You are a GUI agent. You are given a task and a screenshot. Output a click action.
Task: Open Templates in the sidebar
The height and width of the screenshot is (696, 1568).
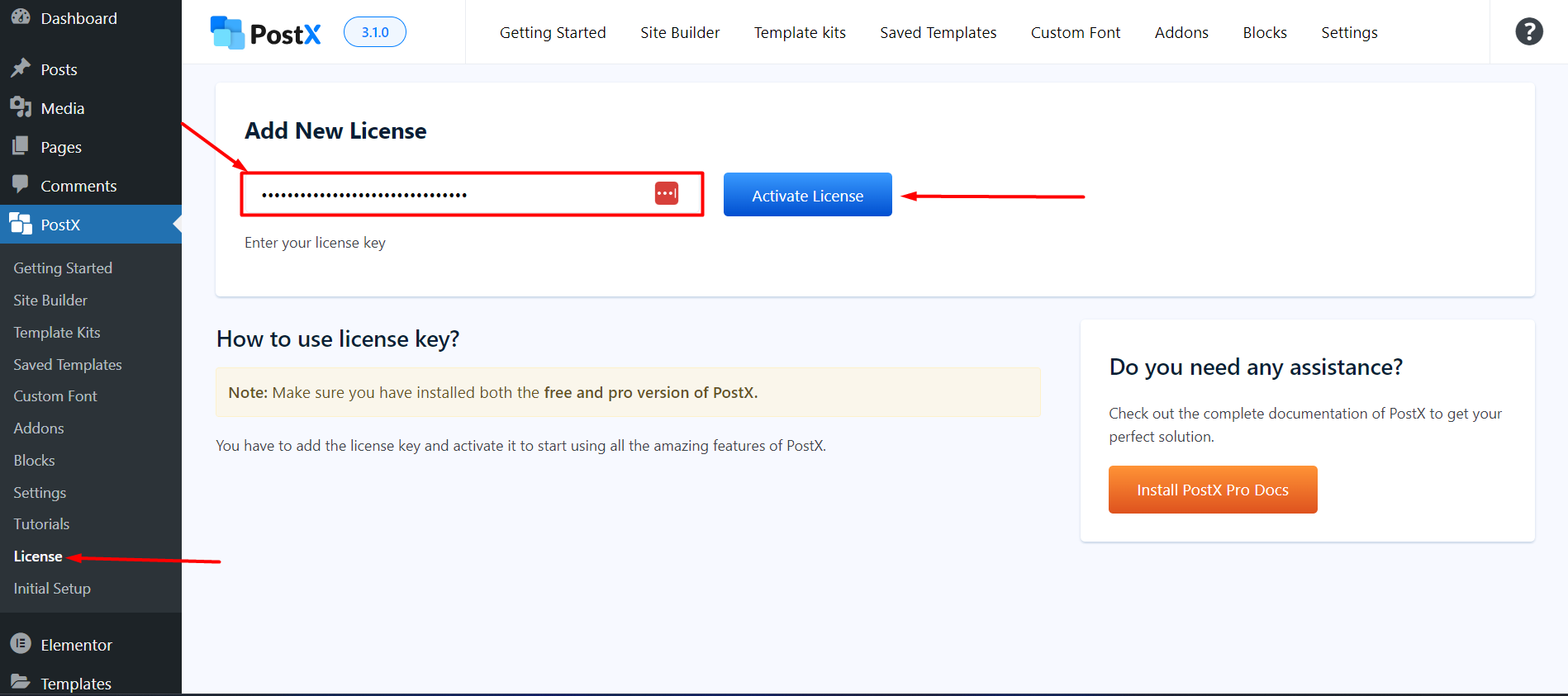(91, 684)
